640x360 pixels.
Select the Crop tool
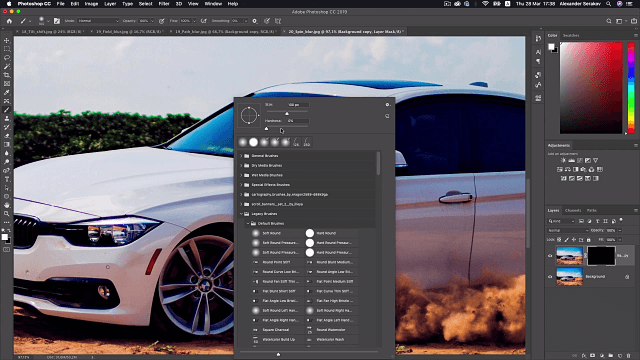pos(7,75)
